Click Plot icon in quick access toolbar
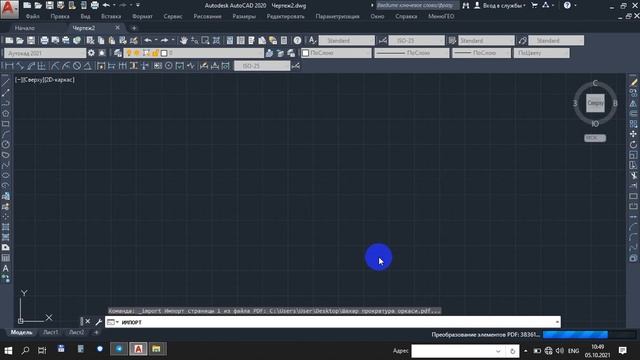The image size is (640, 360). click(x=95, y=5)
